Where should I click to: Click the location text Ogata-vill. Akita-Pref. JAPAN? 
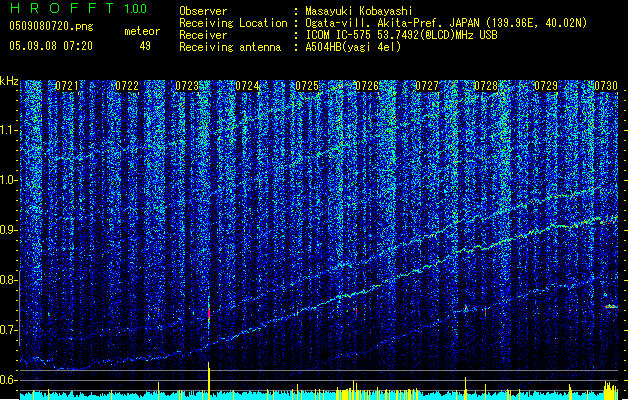coord(392,23)
